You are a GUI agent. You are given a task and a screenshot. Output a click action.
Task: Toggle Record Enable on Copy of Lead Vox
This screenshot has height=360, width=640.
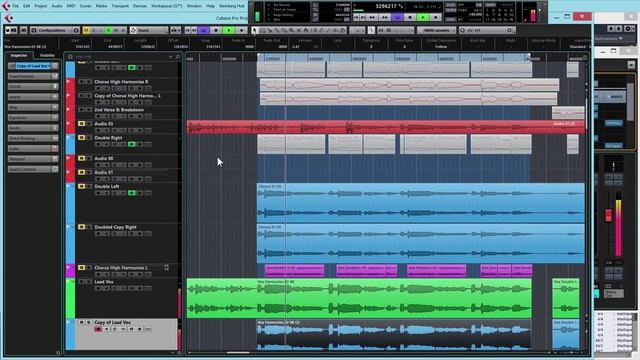pyautogui.click(x=98, y=329)
